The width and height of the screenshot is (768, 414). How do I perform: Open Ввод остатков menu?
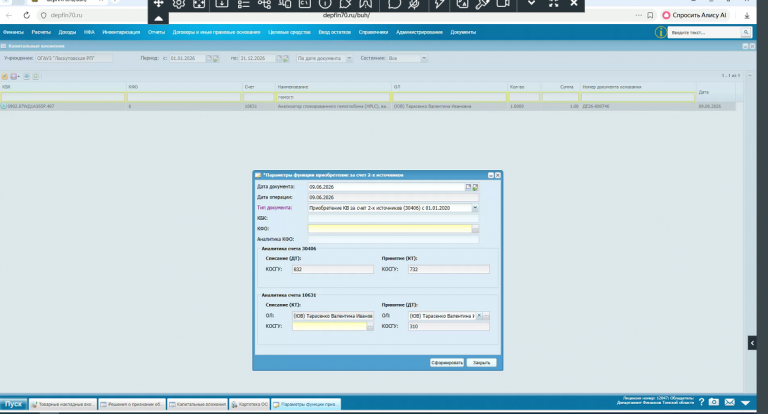pyautogui.click(x=335, y=32)
